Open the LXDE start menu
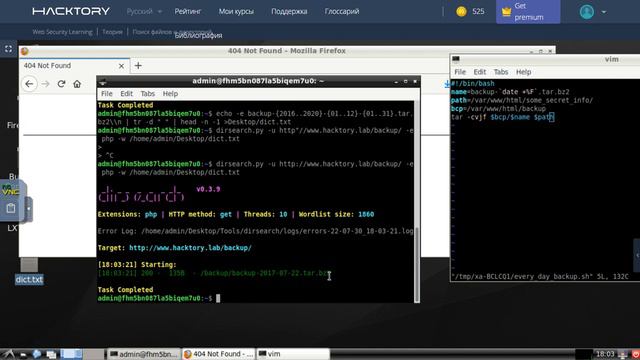The image size is (640, 360). (x=8, y=354)
